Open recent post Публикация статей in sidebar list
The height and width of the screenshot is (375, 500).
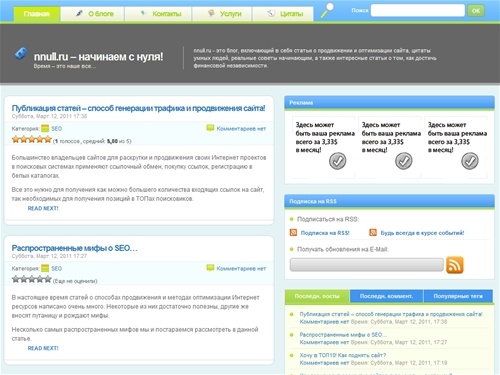click(x=391, y=314)
